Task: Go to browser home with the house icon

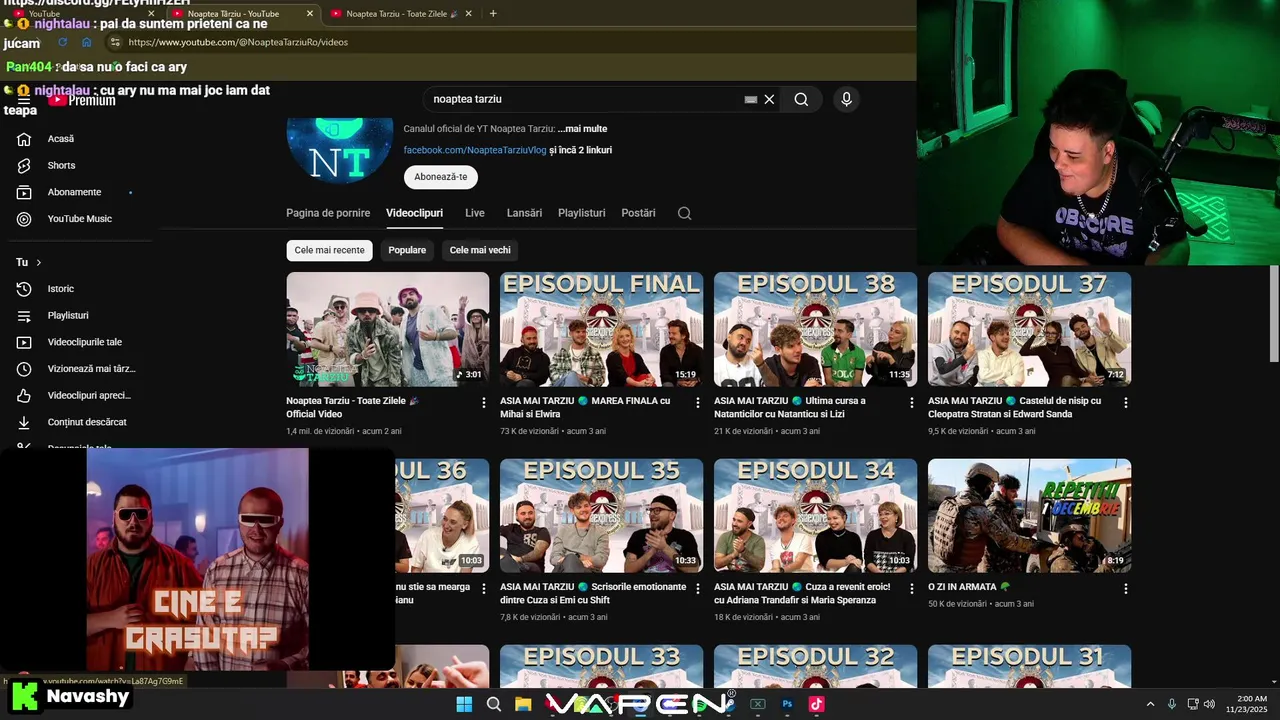Action: (87, 42)
